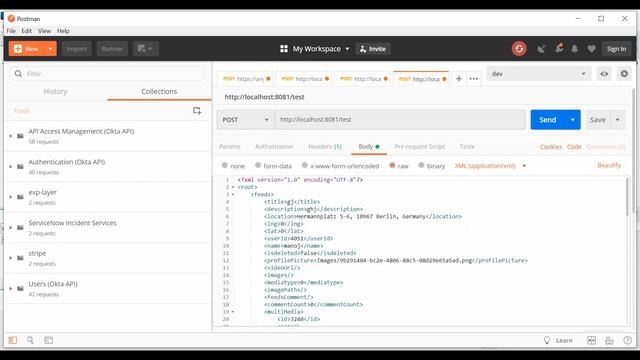
Task: Open the Send button dropdown arrow
Action: 572,120
